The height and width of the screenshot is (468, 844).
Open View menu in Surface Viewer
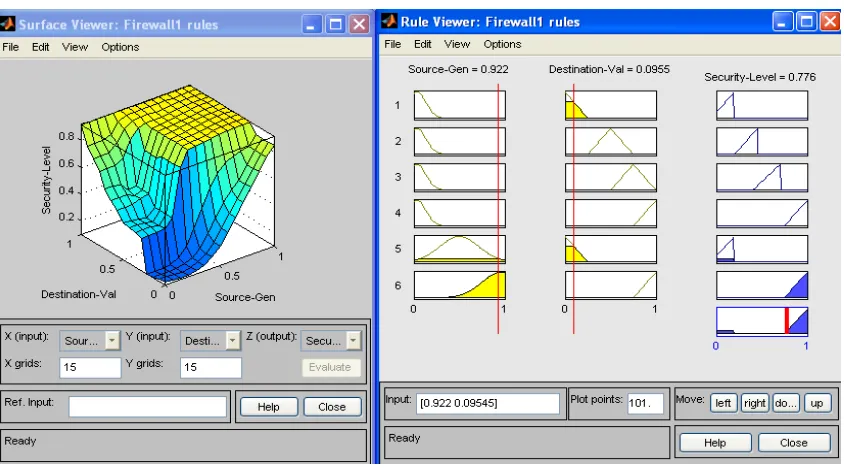[x=75, y=47]
